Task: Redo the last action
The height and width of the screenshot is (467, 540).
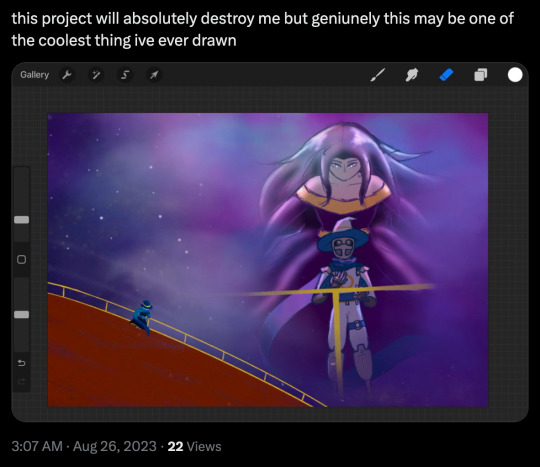Action: coord(21,381)
